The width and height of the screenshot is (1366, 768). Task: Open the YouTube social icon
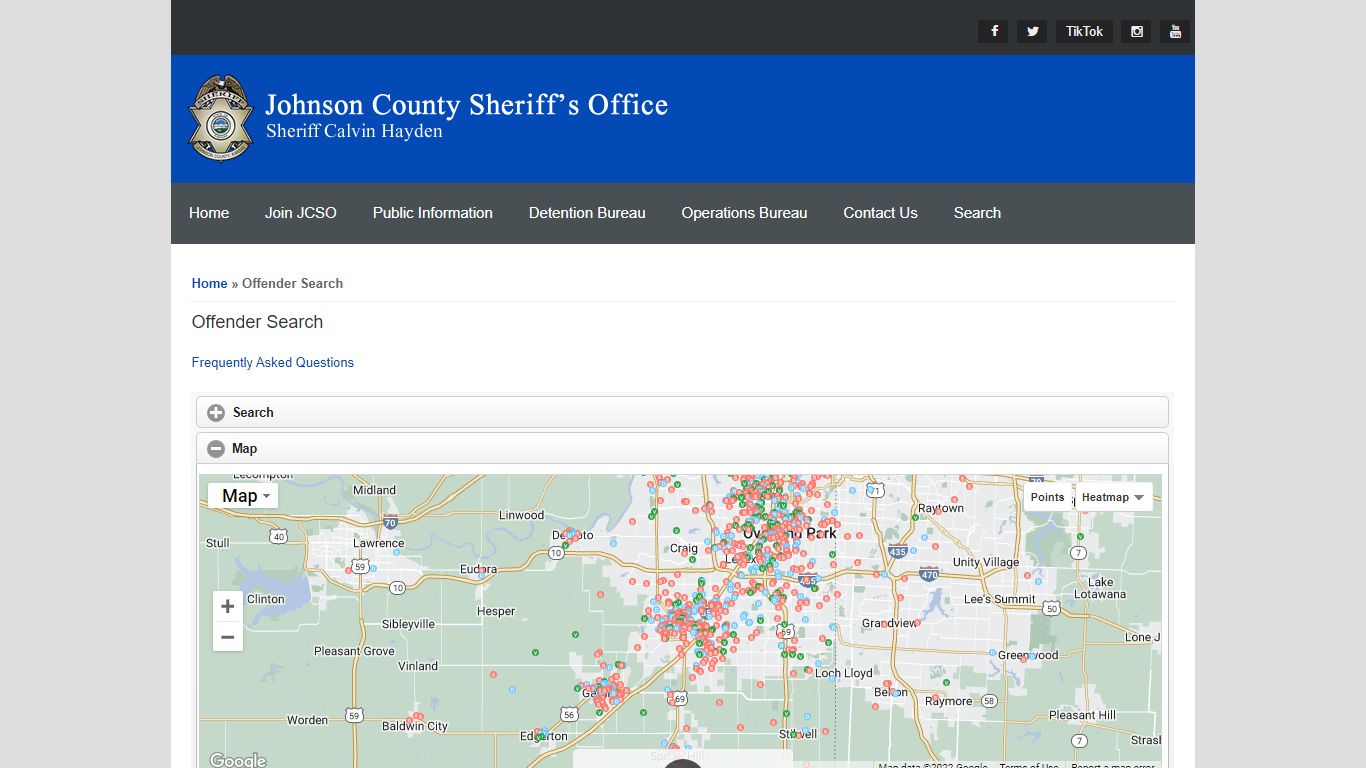[1175, 31]
